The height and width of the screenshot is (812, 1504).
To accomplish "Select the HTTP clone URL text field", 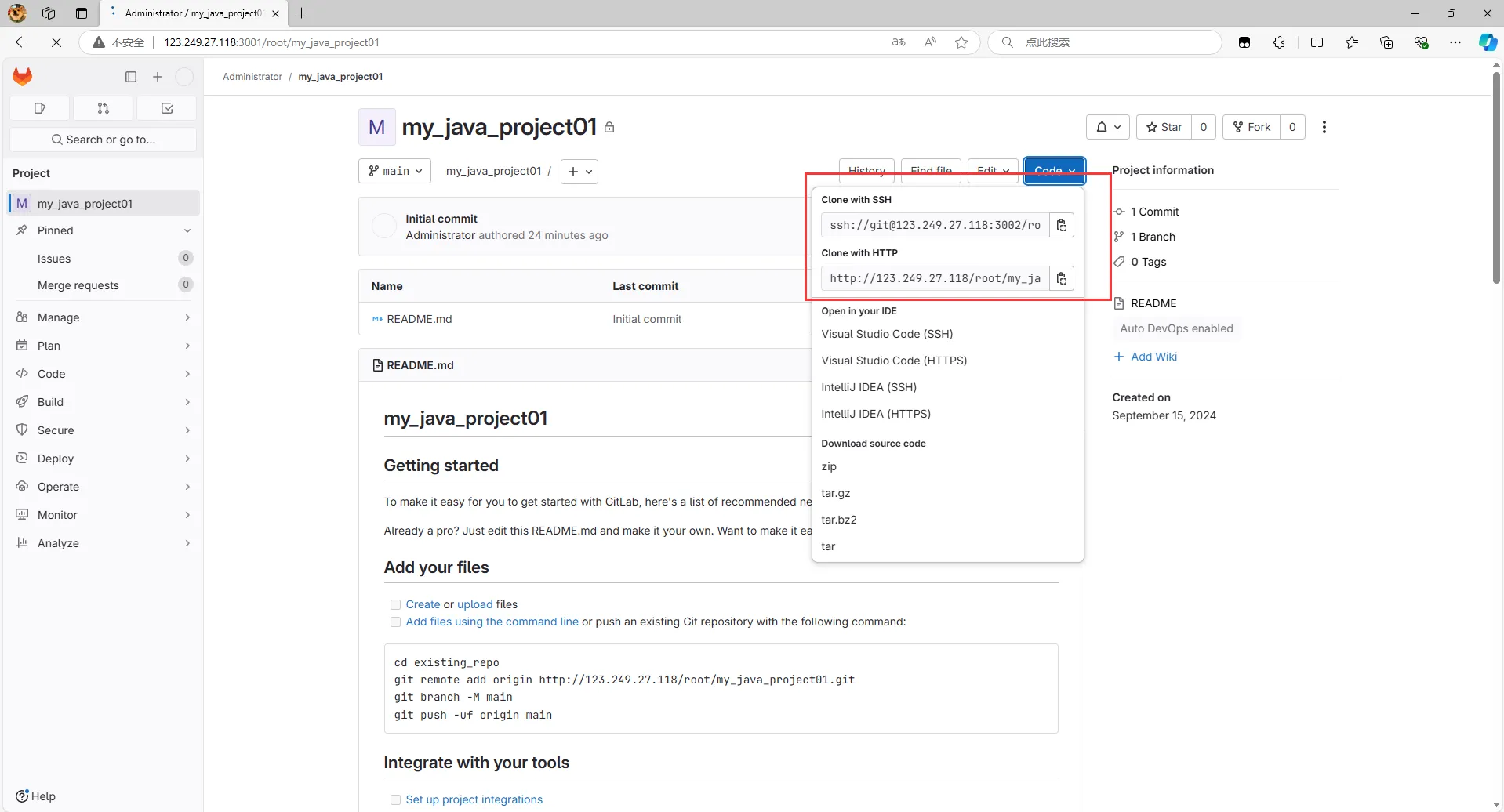I will click(x=935, y=278).
